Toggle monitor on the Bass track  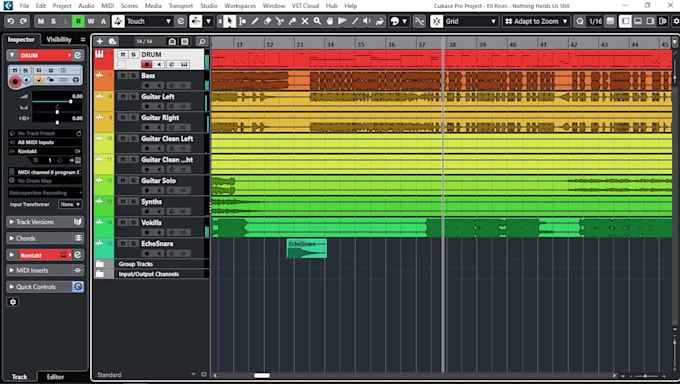coord(159,85)
